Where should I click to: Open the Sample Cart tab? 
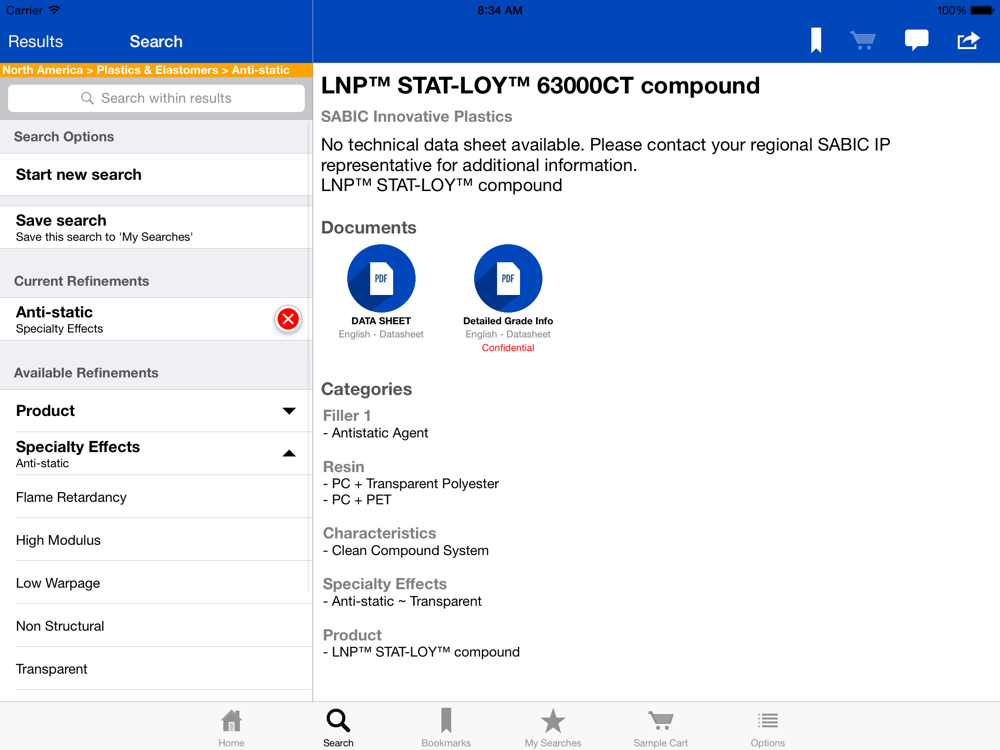[x=660, y=727]
